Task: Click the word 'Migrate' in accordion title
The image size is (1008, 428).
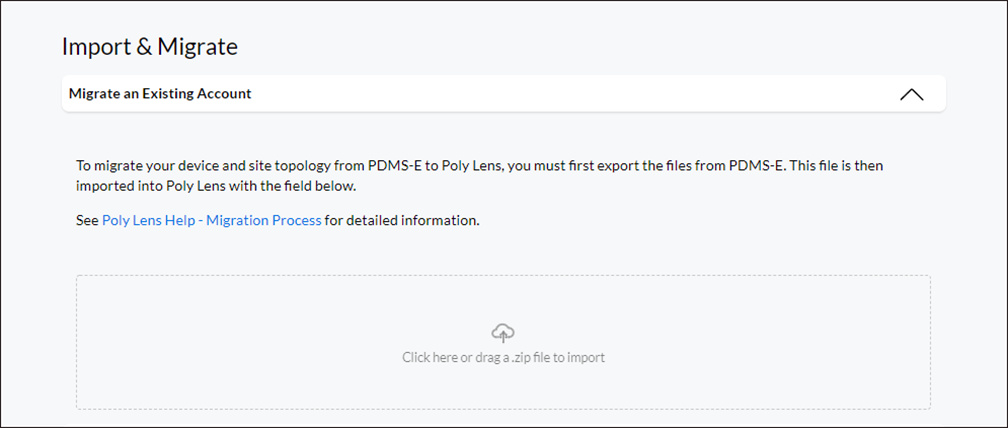Action: pos(91,94)
